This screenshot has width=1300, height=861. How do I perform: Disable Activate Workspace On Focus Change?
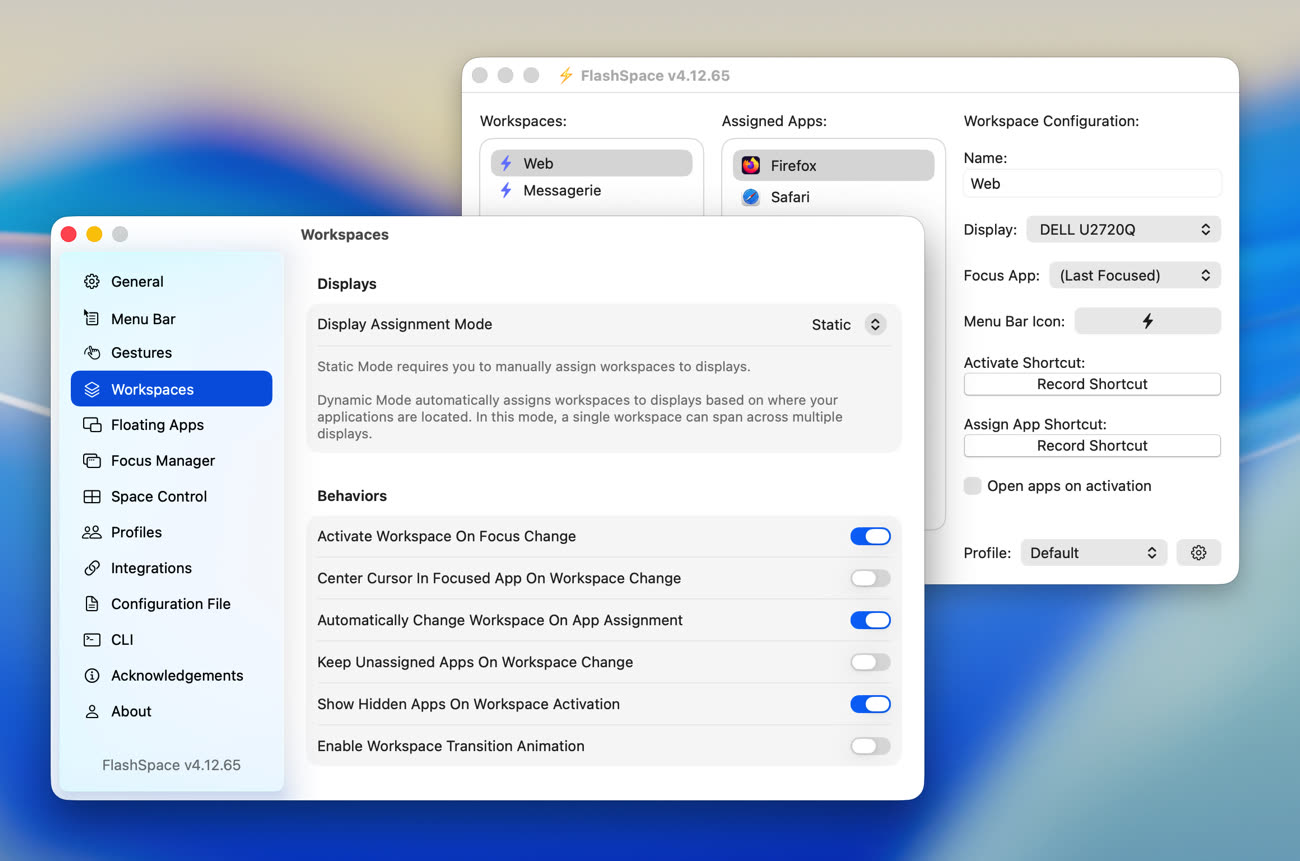870,537
